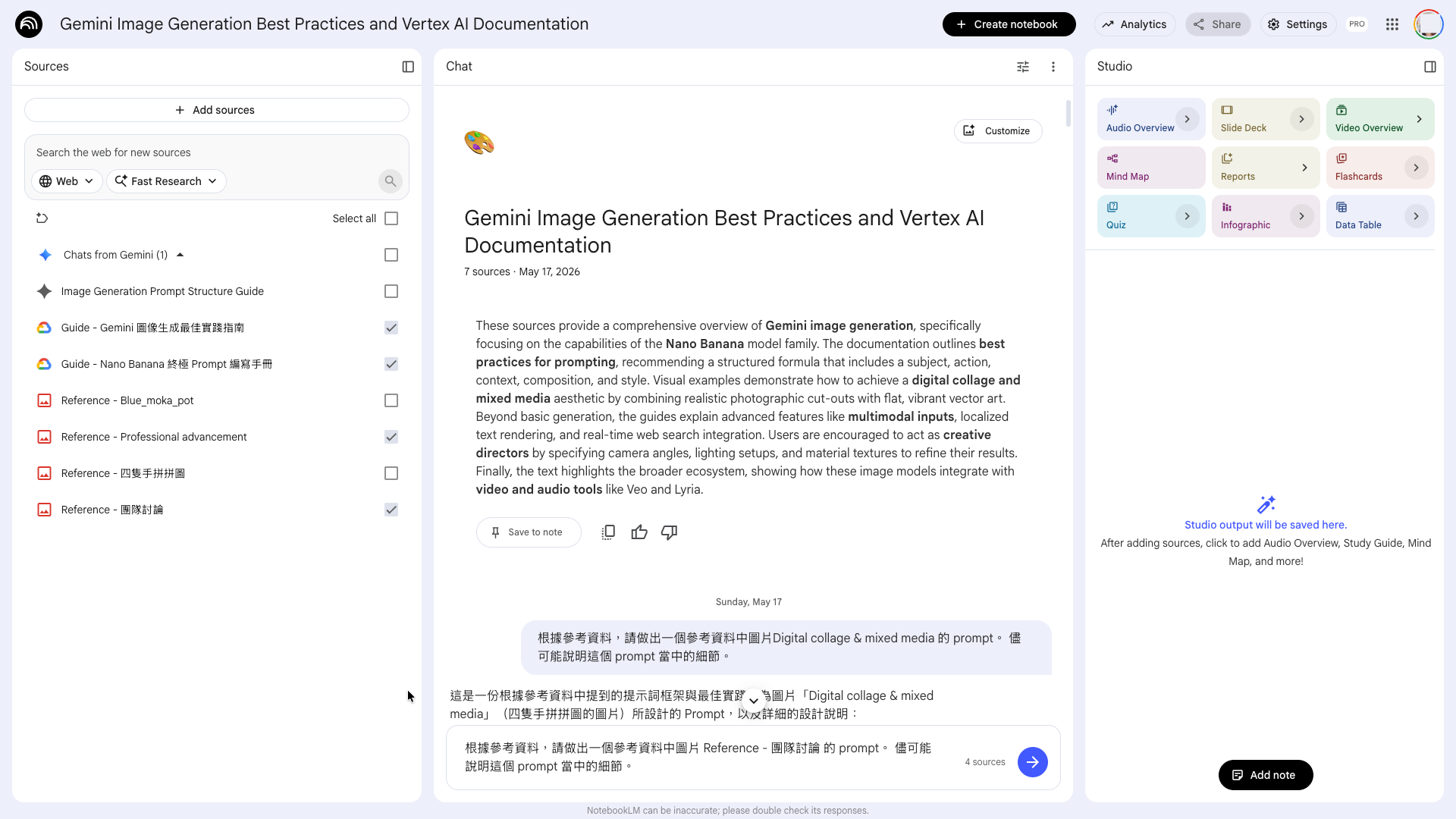Click the chat panel scrollbar
Viewport: 1456px width, 819px height.
[x=1068, y=114]
